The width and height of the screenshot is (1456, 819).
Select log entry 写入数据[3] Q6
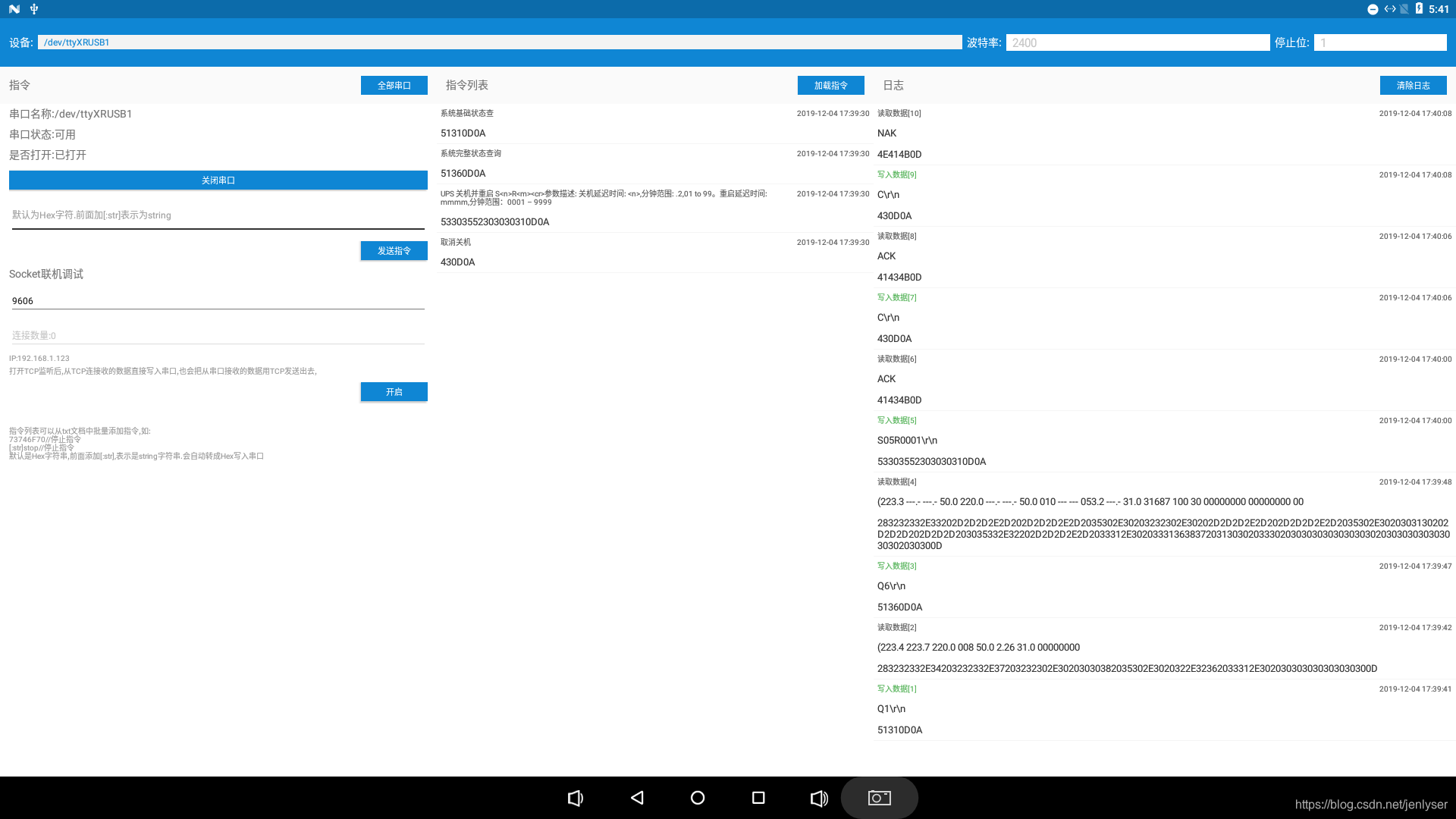click(x=1165, y=587)
